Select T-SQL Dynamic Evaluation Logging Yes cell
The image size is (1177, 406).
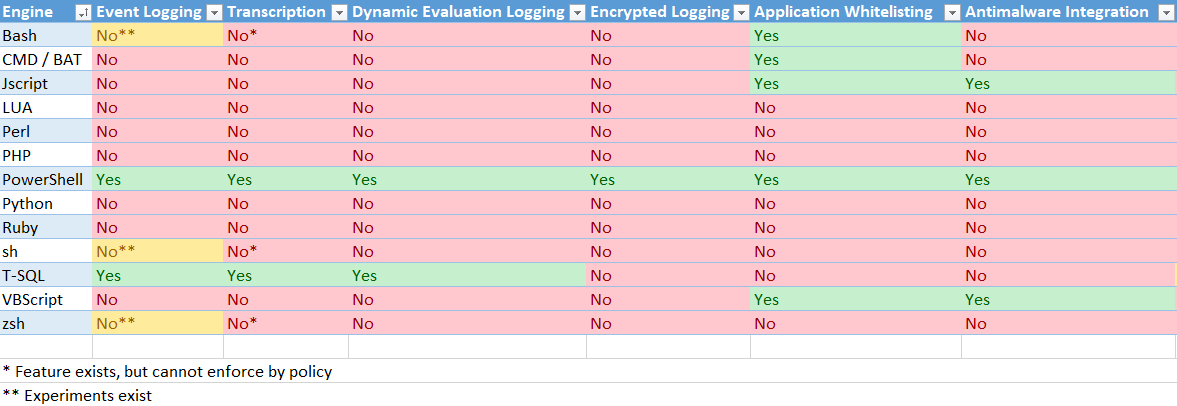coord(468,275)
